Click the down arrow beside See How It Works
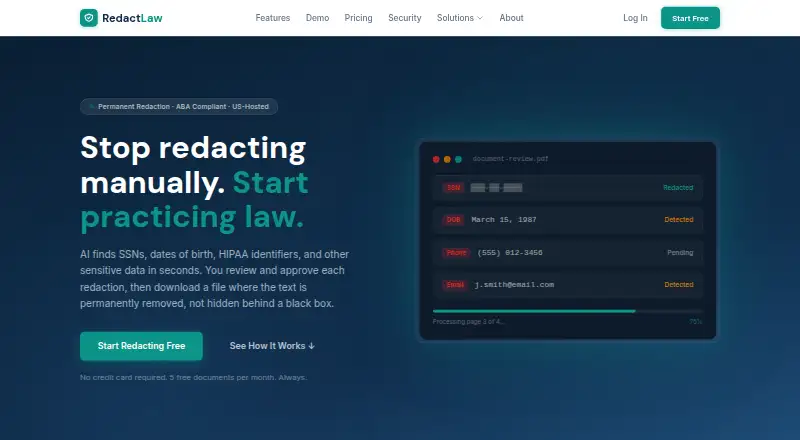 [312, 346]
